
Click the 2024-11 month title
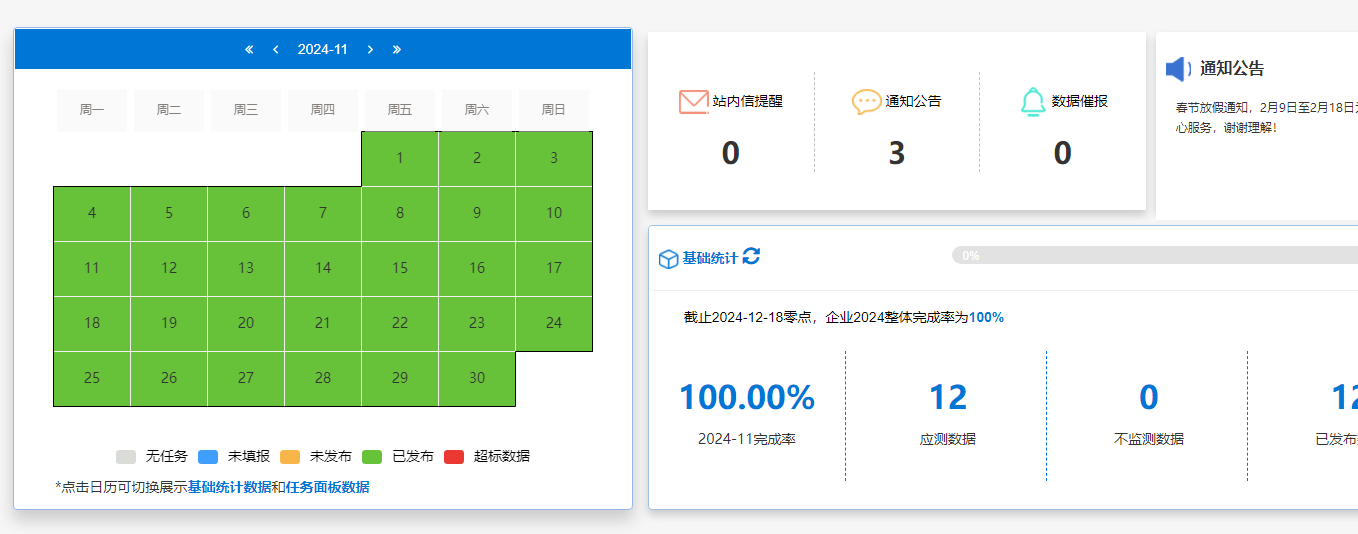point(322,49)
